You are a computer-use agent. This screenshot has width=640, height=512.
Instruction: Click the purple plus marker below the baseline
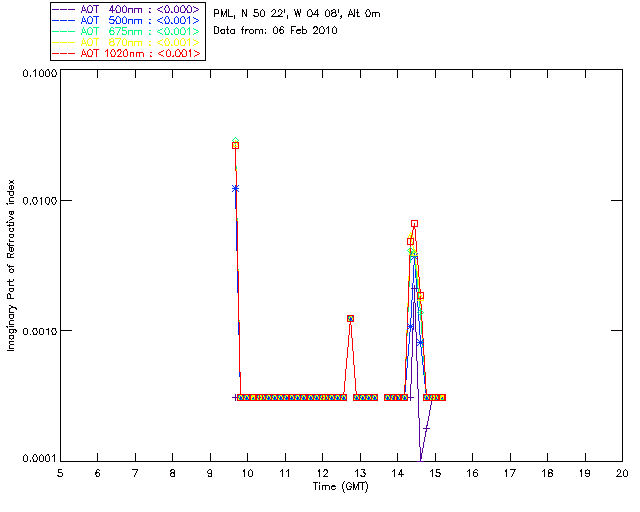click(x=427, y=428)
